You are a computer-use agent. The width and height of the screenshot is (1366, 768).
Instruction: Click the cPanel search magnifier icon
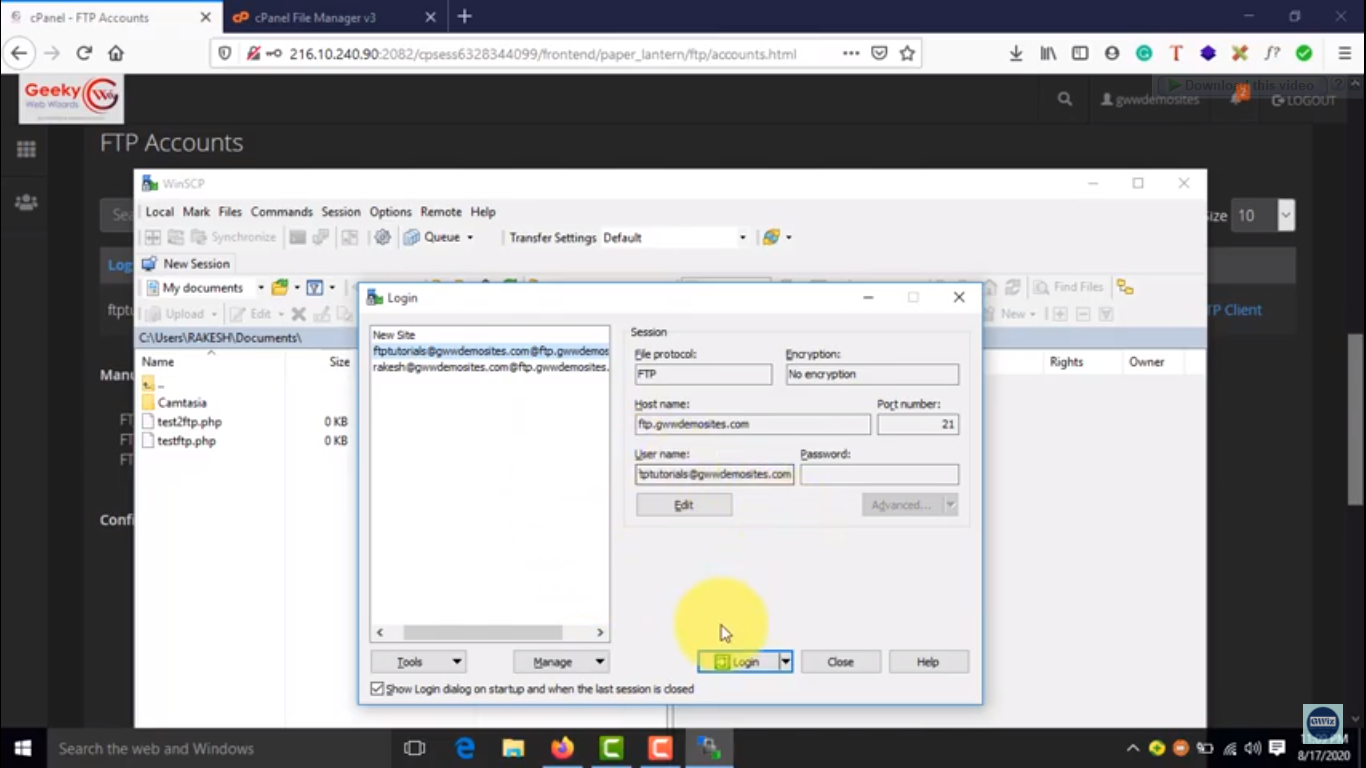1065,99
